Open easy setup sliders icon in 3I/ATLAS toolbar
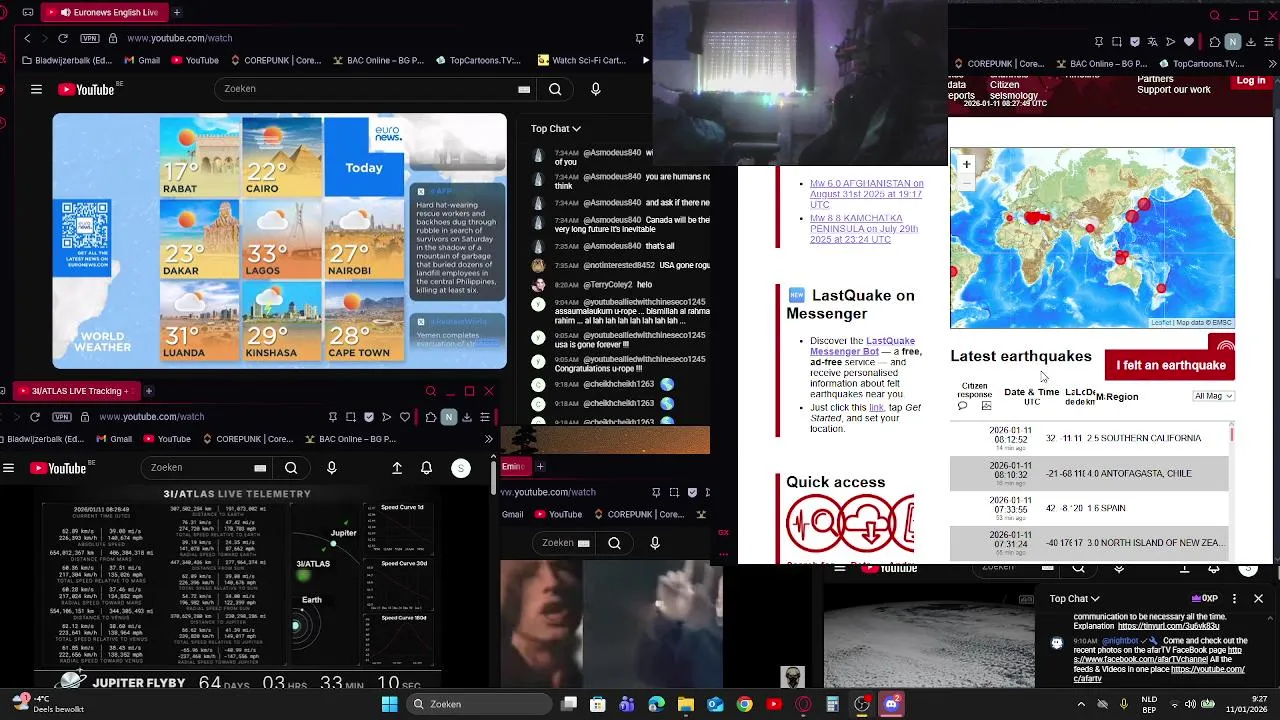The height and width of the screenshot is (720, 1280). (485, 417)
